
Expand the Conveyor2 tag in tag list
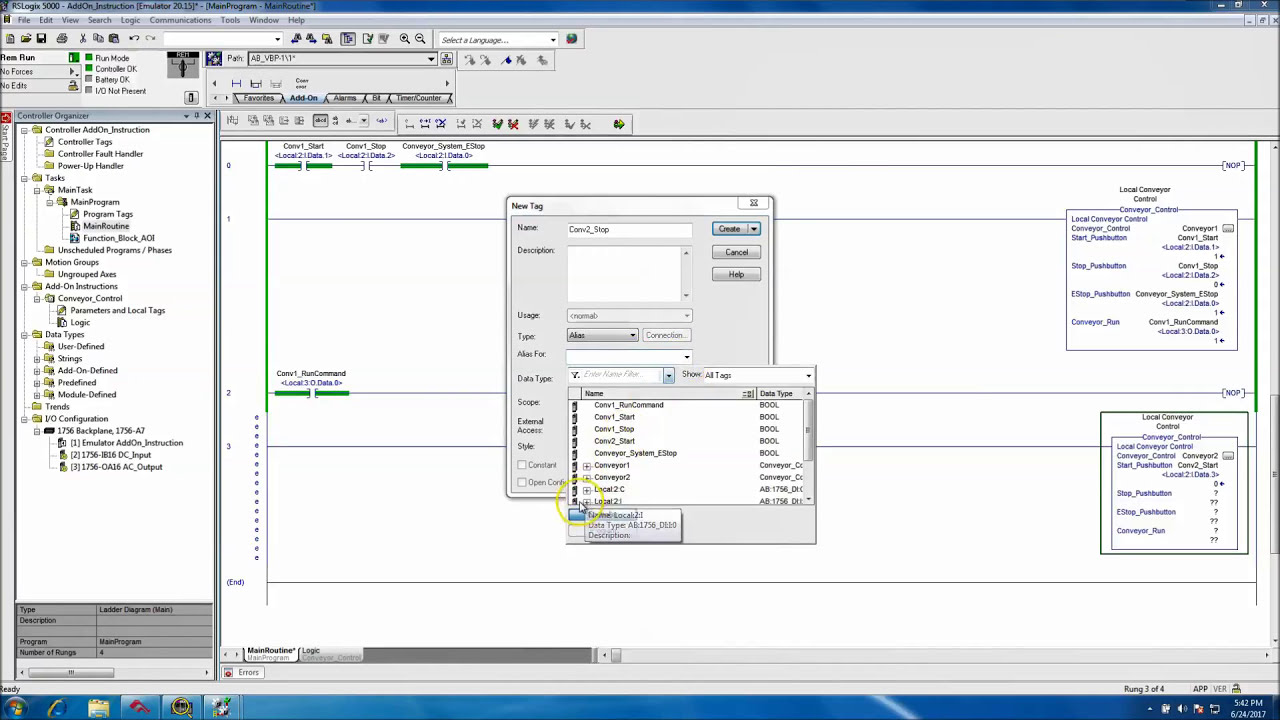(587, 478)
